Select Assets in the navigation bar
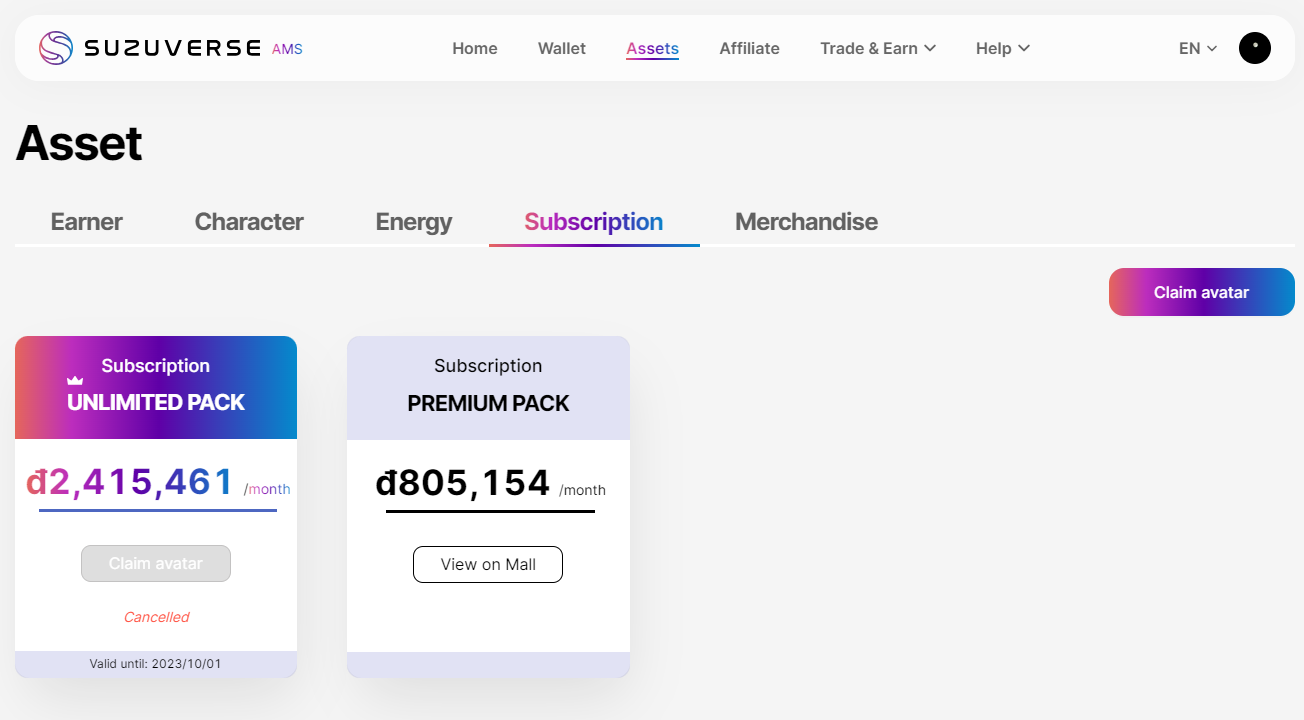This screenshot has width=1304, height=720. (x=652, y=48)
